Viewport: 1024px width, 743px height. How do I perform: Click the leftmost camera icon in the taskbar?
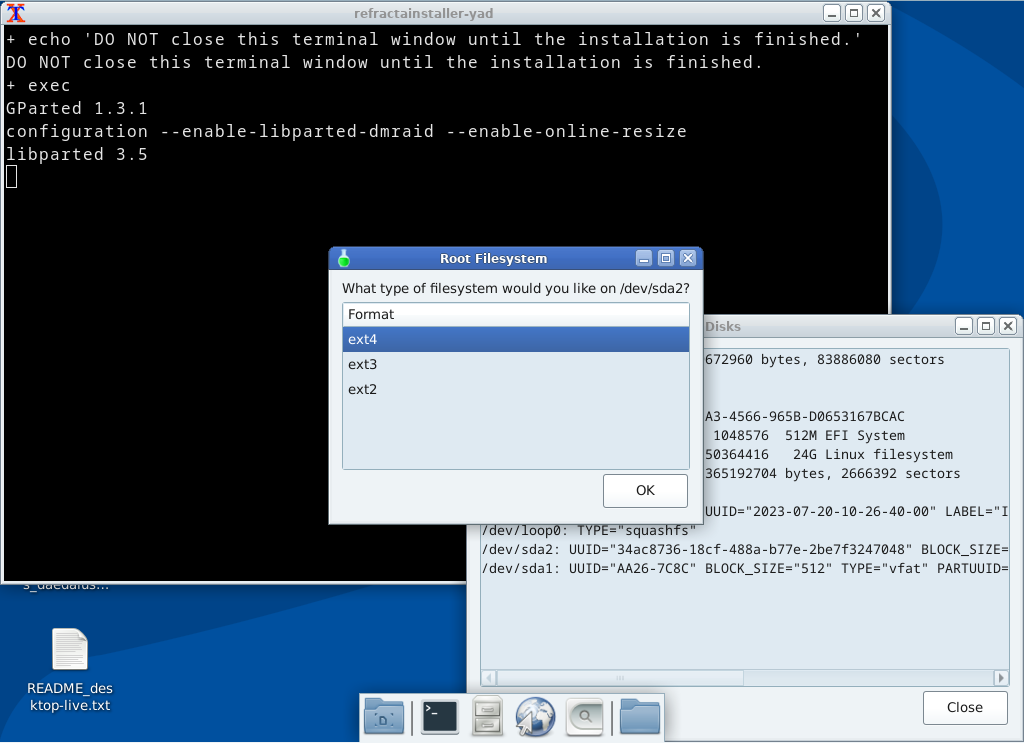point(383,716)
